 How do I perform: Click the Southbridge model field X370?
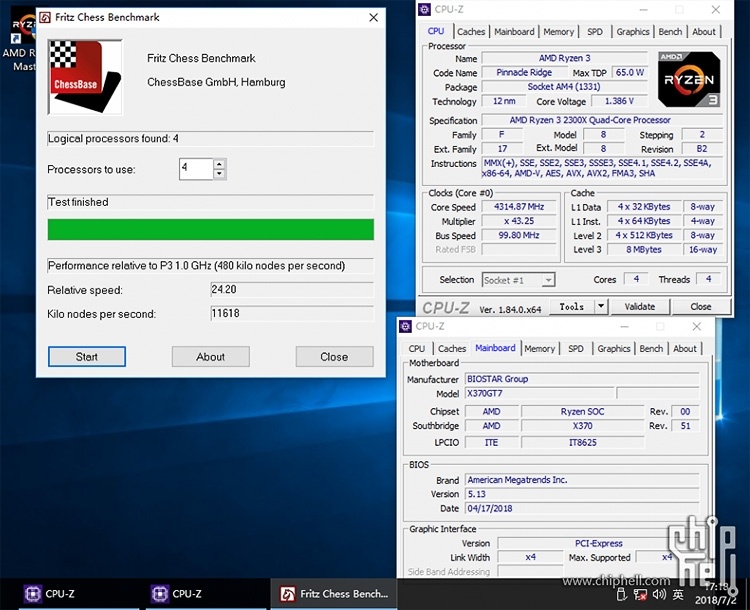pyautogui.click(x=583, y=426)
